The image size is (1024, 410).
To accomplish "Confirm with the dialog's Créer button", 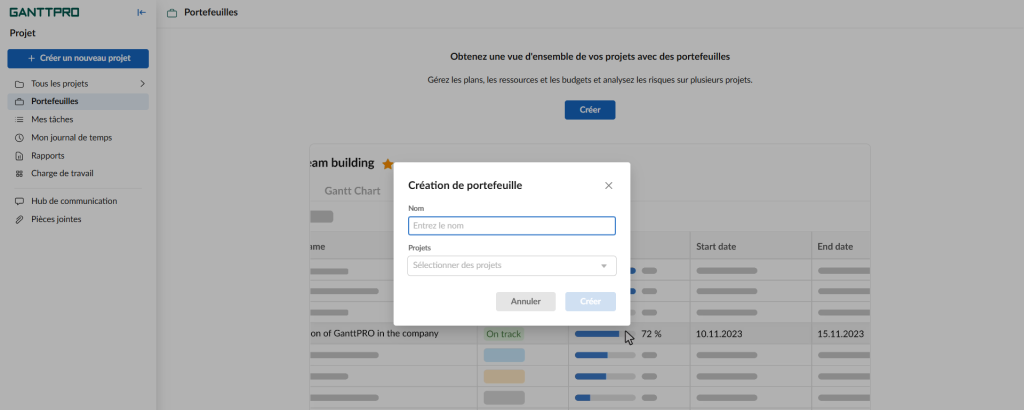I will pos(590,302).
